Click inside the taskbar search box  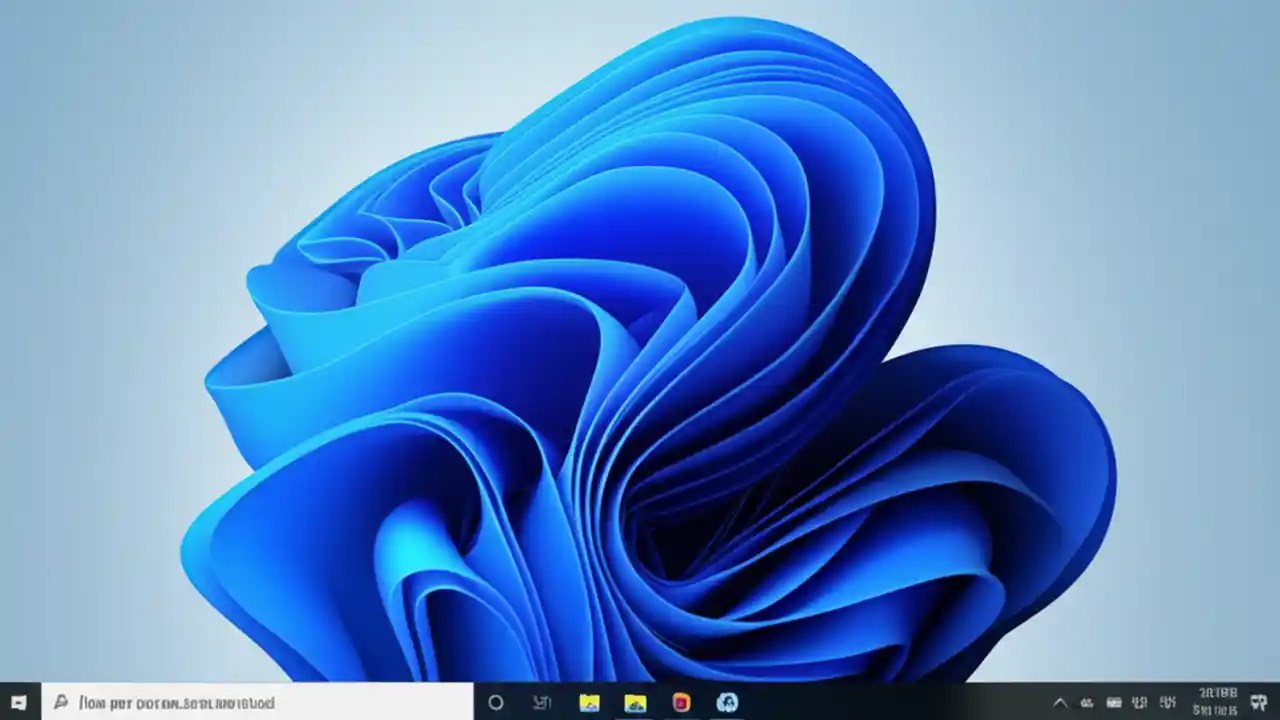(x=250, y=704)
